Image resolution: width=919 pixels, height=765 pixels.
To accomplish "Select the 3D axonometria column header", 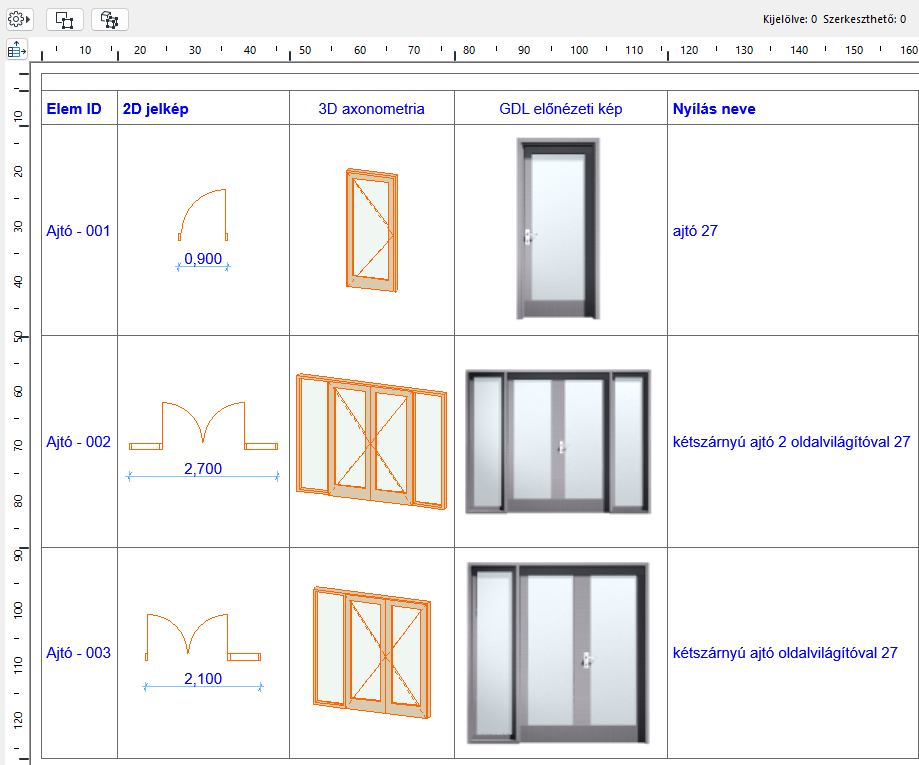I will tap(372, 108).
